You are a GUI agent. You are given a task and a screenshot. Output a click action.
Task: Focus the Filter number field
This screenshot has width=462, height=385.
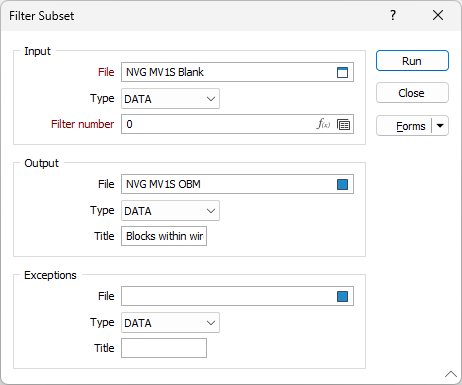click(x=218, y=124)
